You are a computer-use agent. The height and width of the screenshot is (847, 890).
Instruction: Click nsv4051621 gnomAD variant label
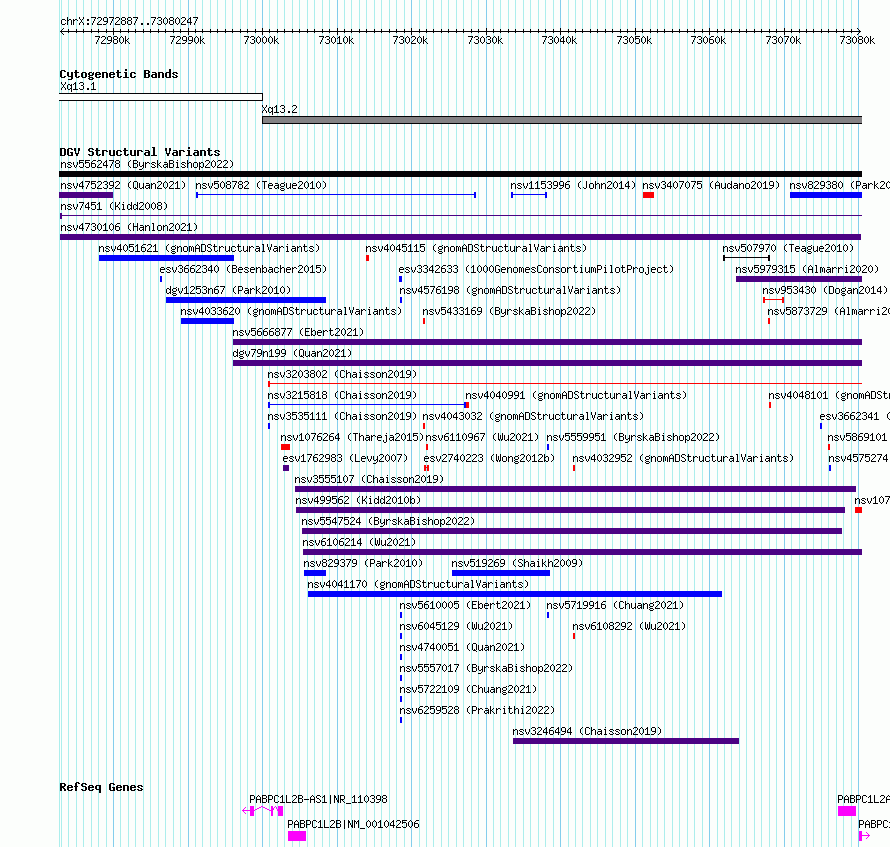click(209, 249)
